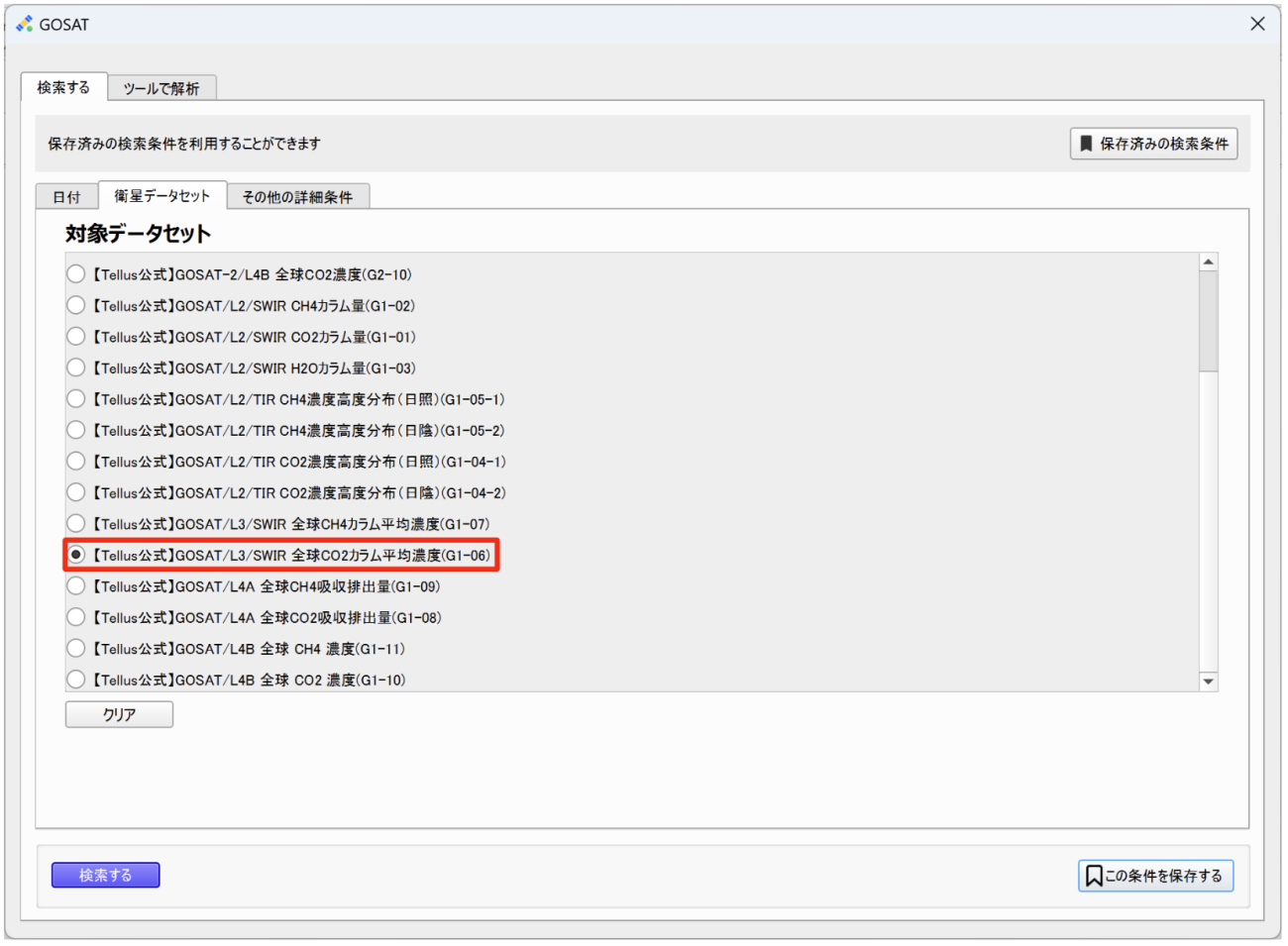Click the blue 検索する button

tap(105, 875)
